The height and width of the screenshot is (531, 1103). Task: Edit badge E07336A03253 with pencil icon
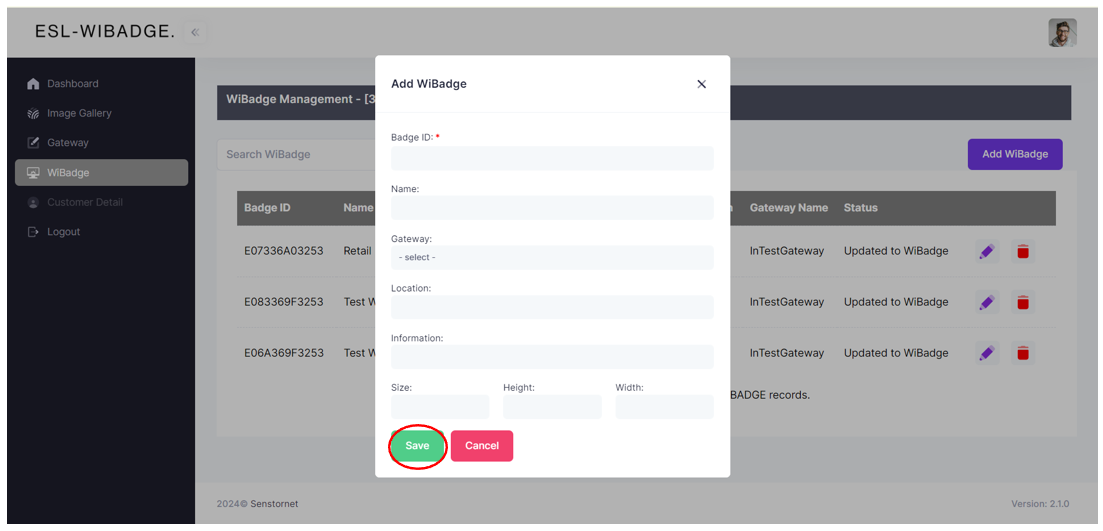pos(986,251)
